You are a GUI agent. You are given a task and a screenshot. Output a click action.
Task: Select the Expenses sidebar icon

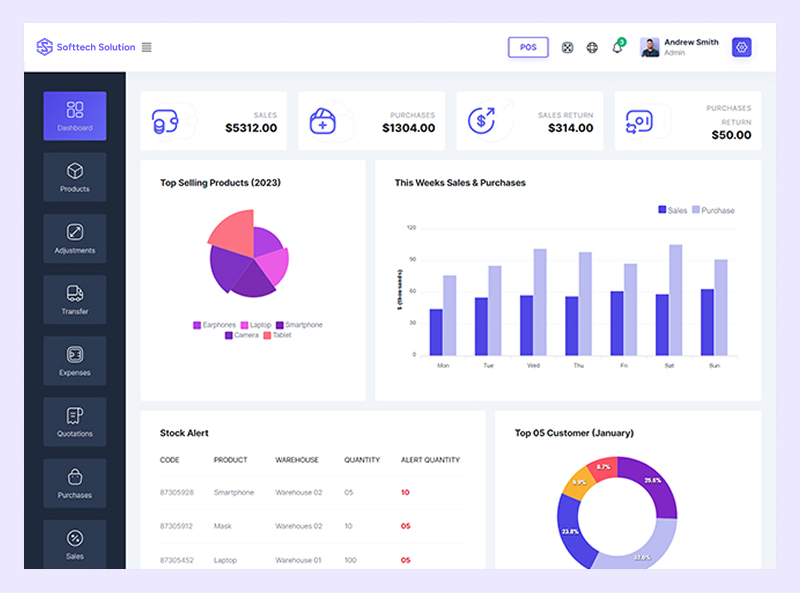pyautogui.click(x=75, y=360)
